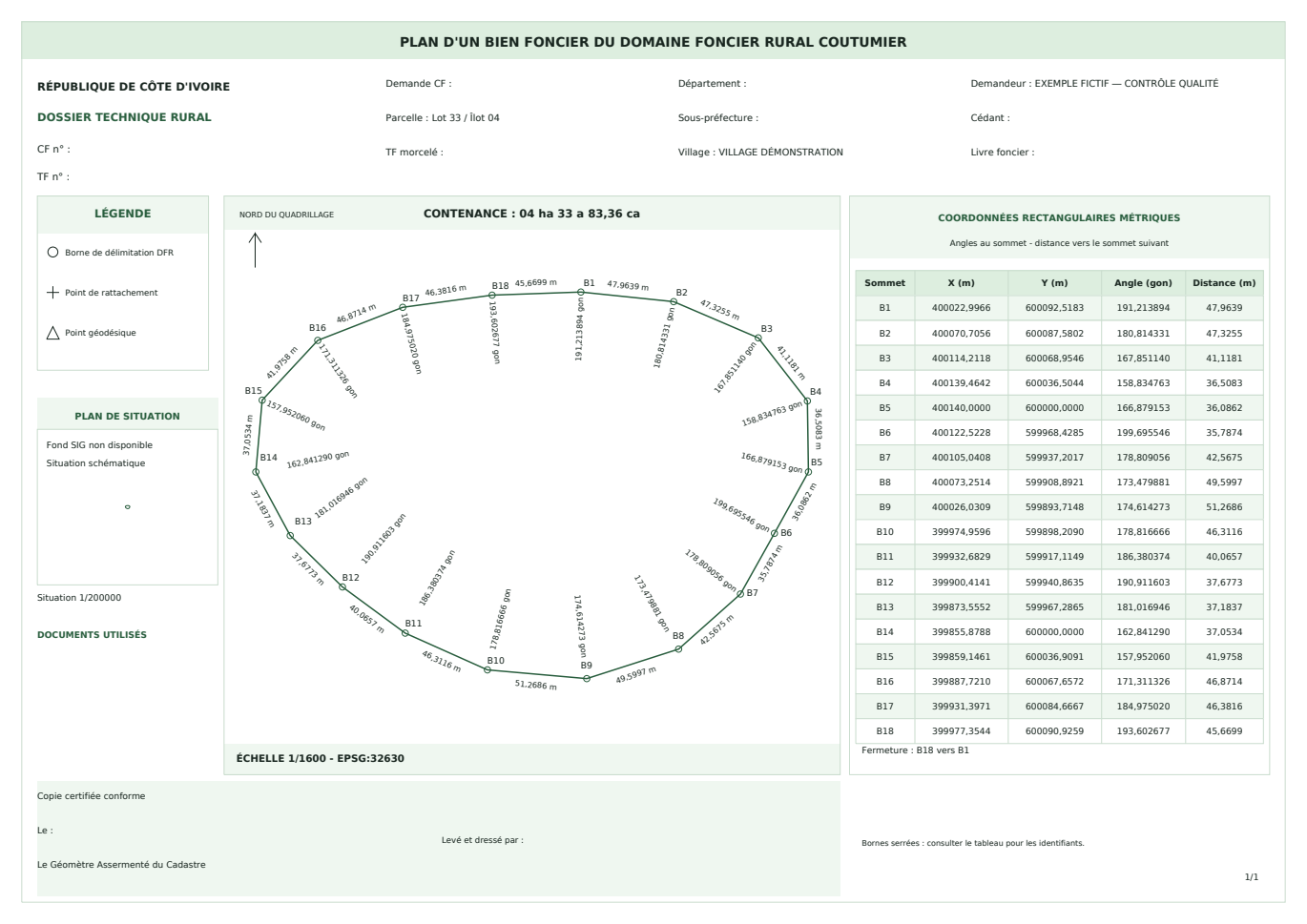This screenshot has height=924, width=1307.
Task: Click the triangle symbol for Point géodésique
Action: [52, 333]
